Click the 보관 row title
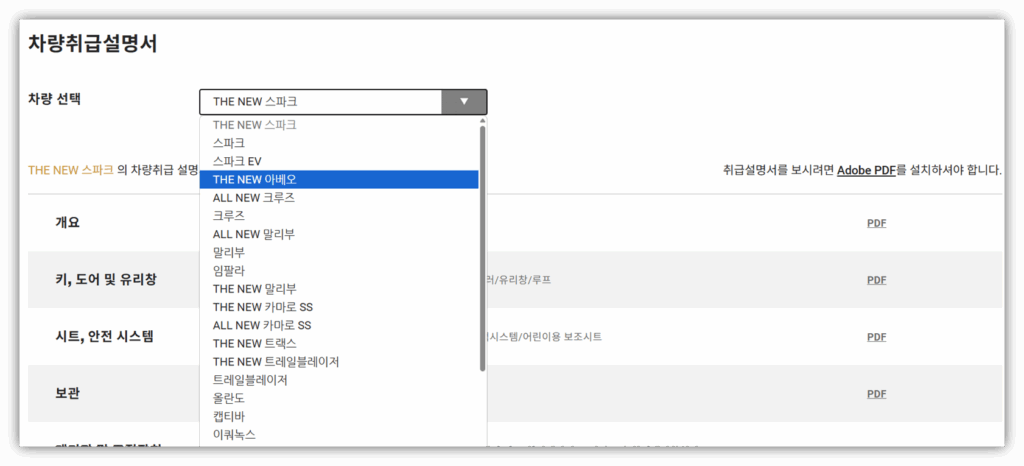Screen dimensions: 1024x466 (67, 394)
